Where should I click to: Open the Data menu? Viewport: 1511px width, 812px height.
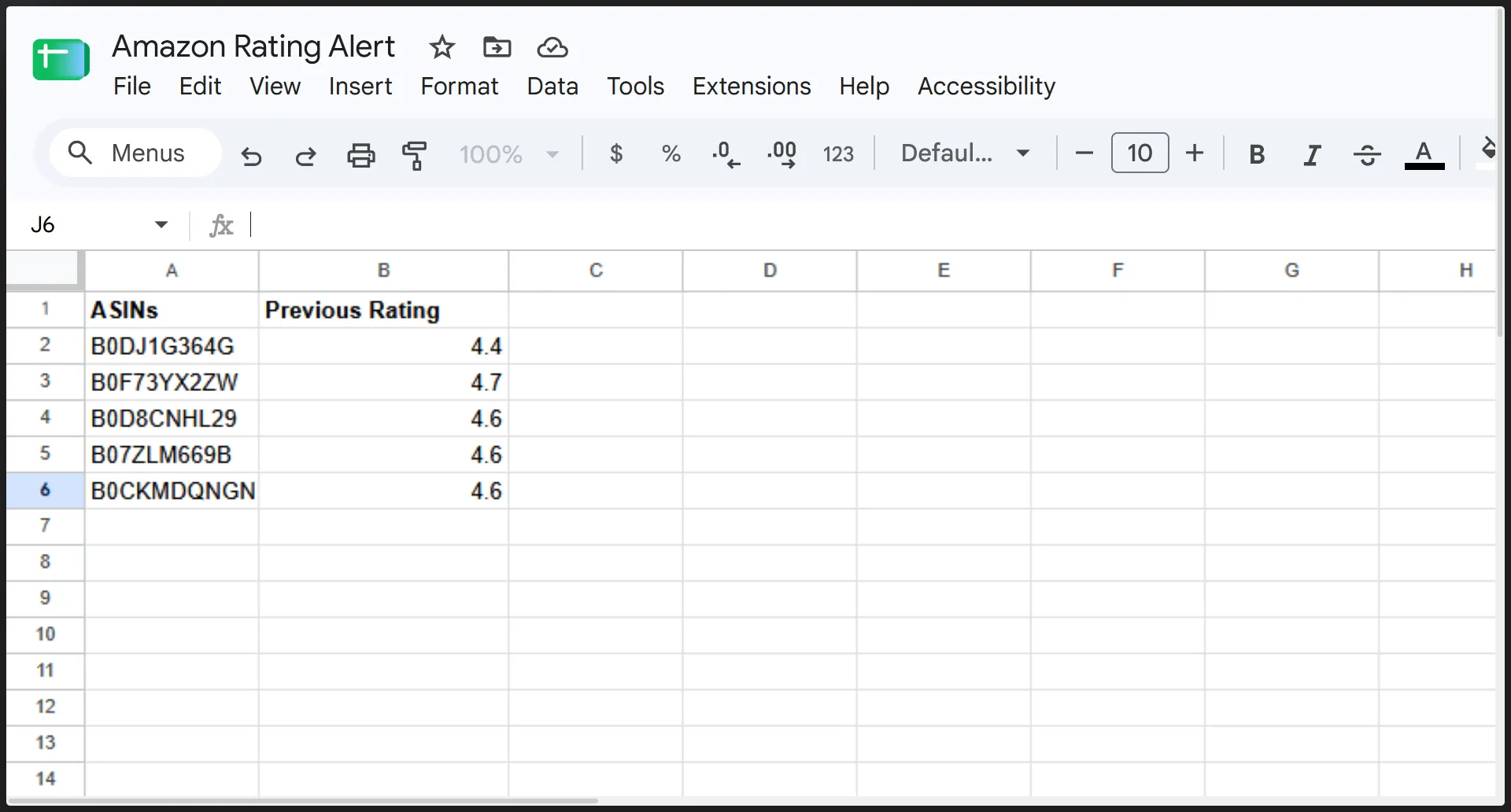click(x=552, y=86)
